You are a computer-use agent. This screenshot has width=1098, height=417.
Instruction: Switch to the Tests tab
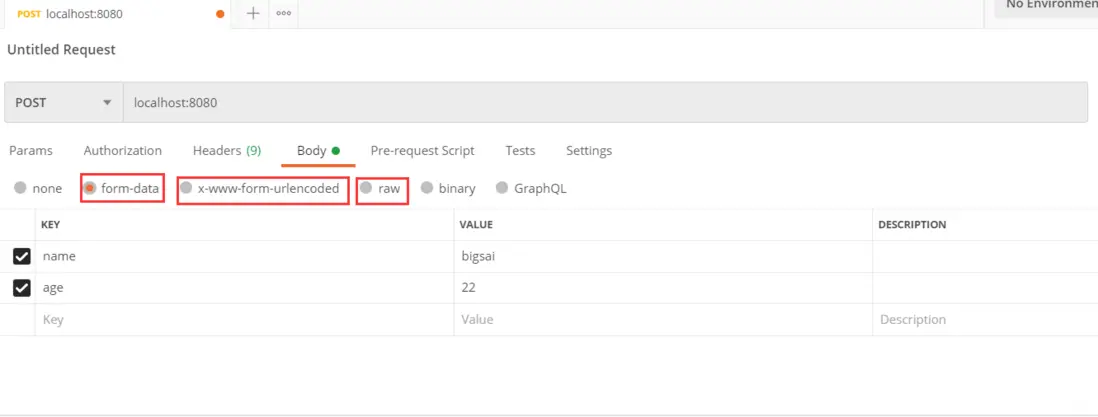pyautogui.click(x=520, y=151)
